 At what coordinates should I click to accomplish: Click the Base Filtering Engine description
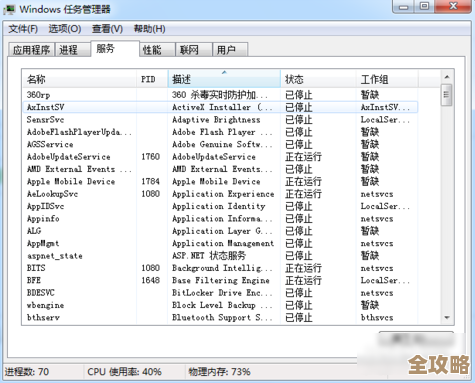(221, 280)
